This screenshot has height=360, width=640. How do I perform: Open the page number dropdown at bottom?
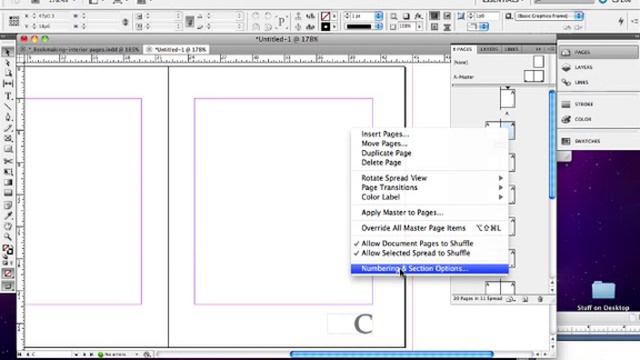76,354
